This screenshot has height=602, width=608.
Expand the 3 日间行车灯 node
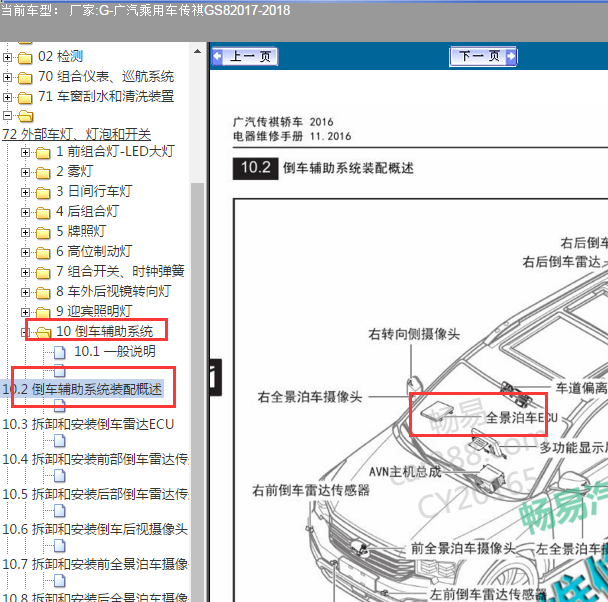25,193
